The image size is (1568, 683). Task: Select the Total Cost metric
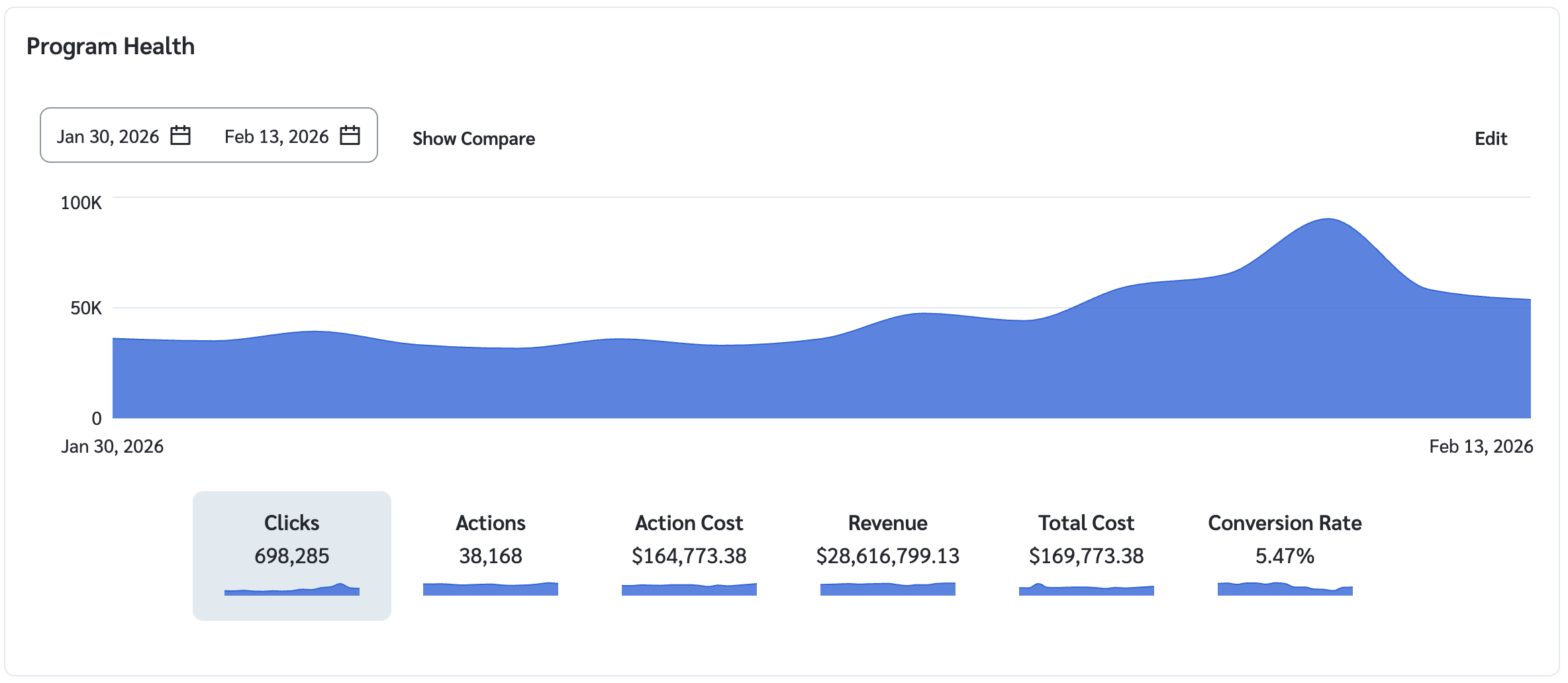click(1086, 523)
